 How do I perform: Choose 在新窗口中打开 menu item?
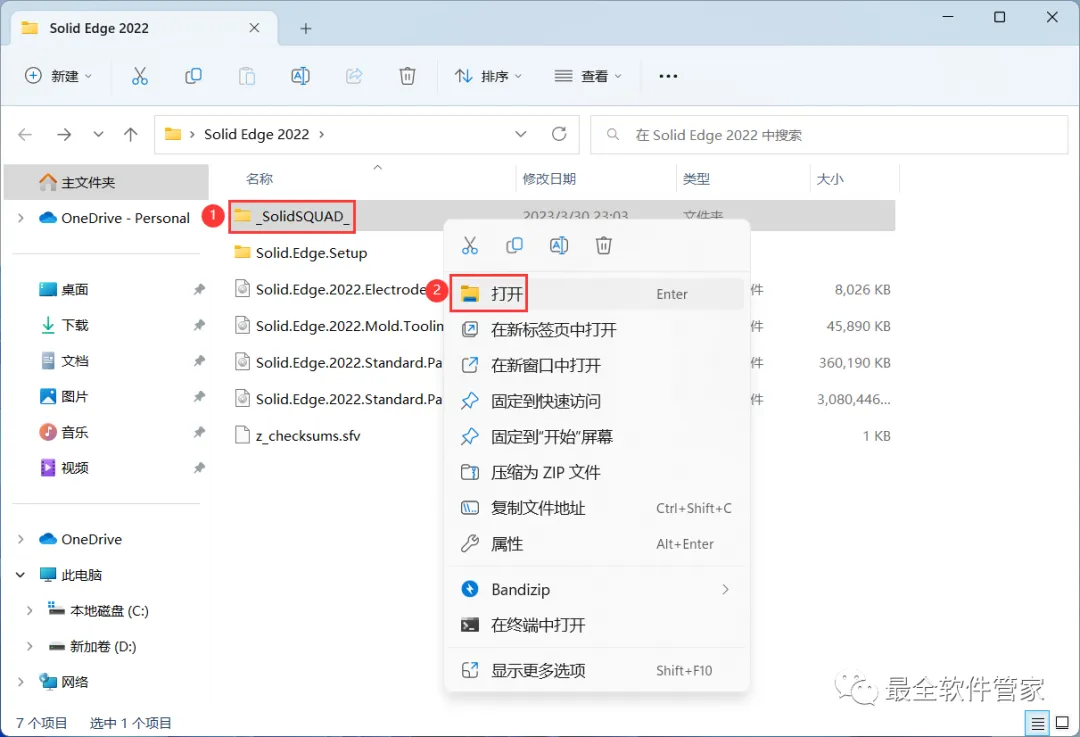tap(597, 366)
